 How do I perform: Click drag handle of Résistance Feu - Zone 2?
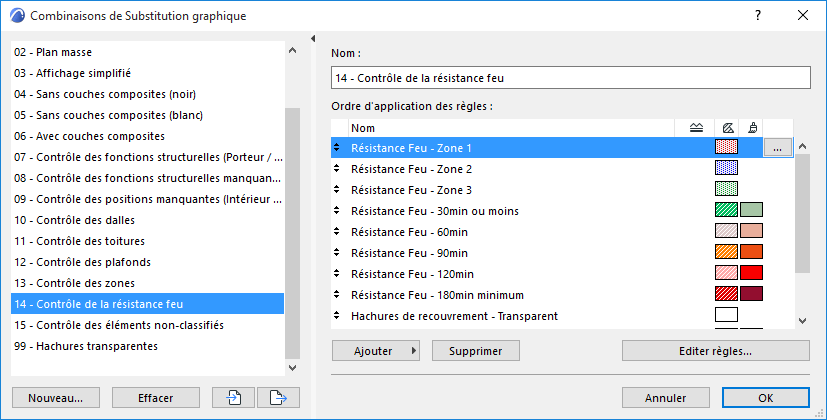tap(337, 169)
